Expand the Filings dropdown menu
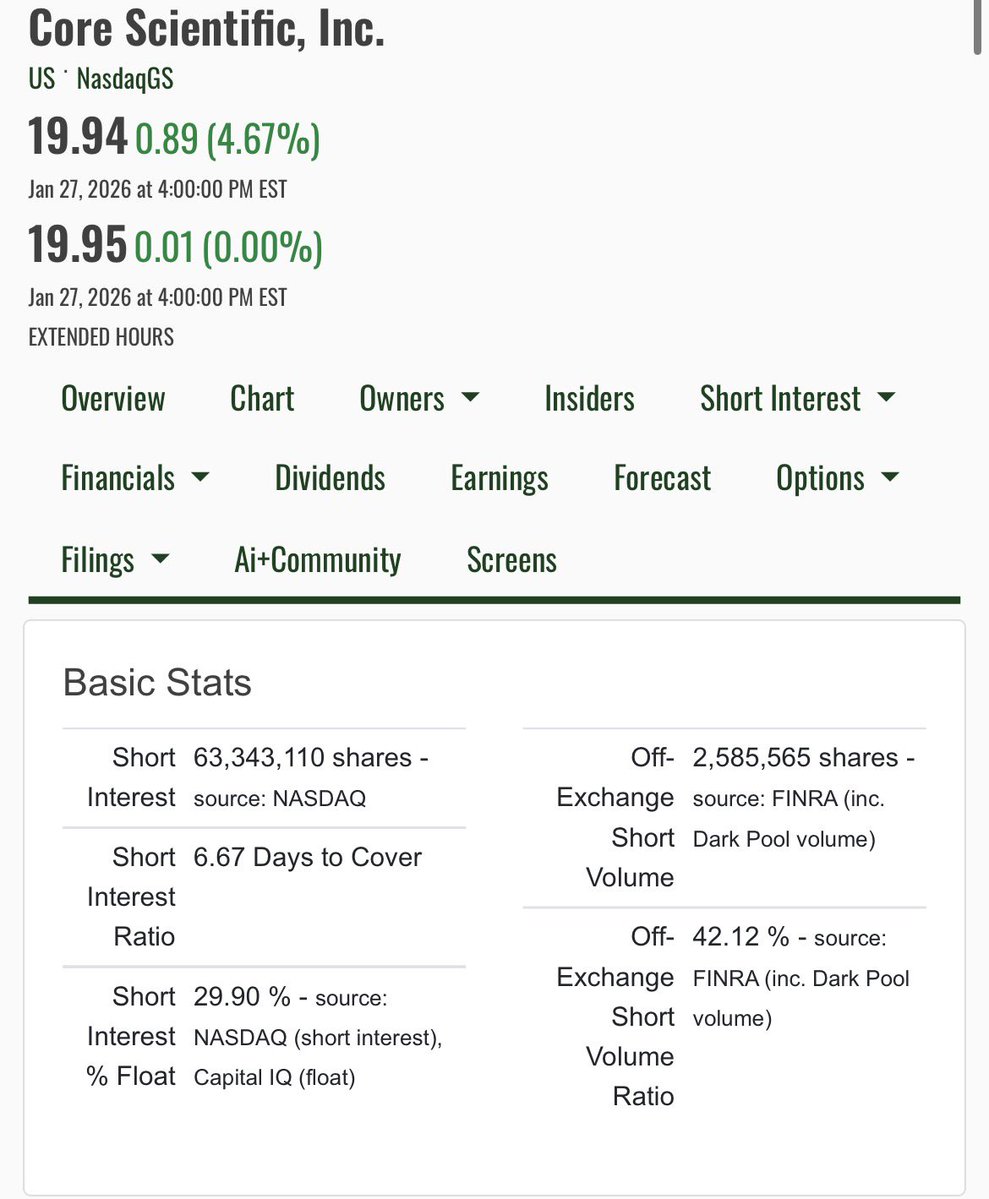This screenshot has height=1199, width=989. coord(115,561)
